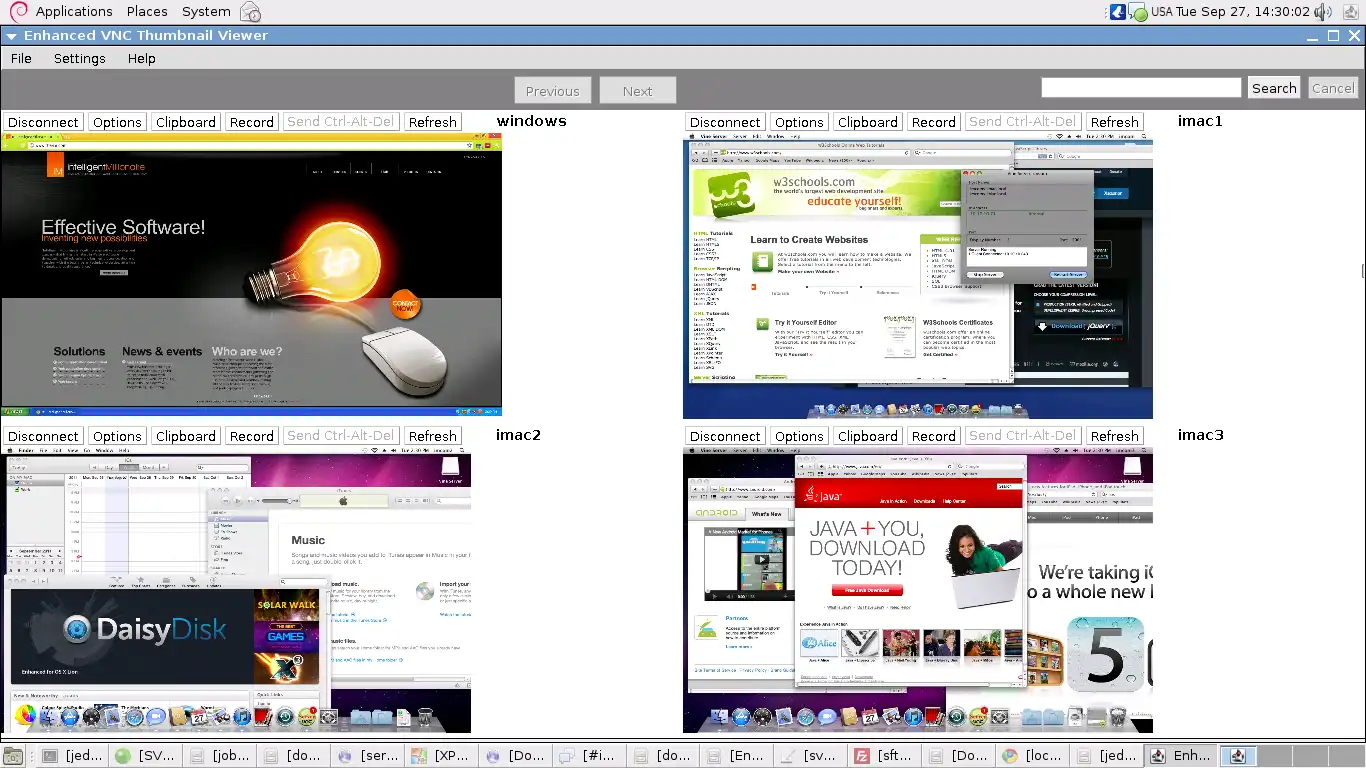Click the "Tue Sep 27, 14:30:02" panel clock
Screen dimensions: 1366x768
1243,12
